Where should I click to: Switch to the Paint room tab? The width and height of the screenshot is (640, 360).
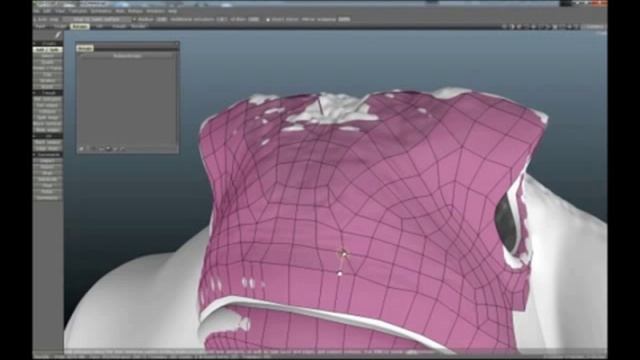click(41, 26)
